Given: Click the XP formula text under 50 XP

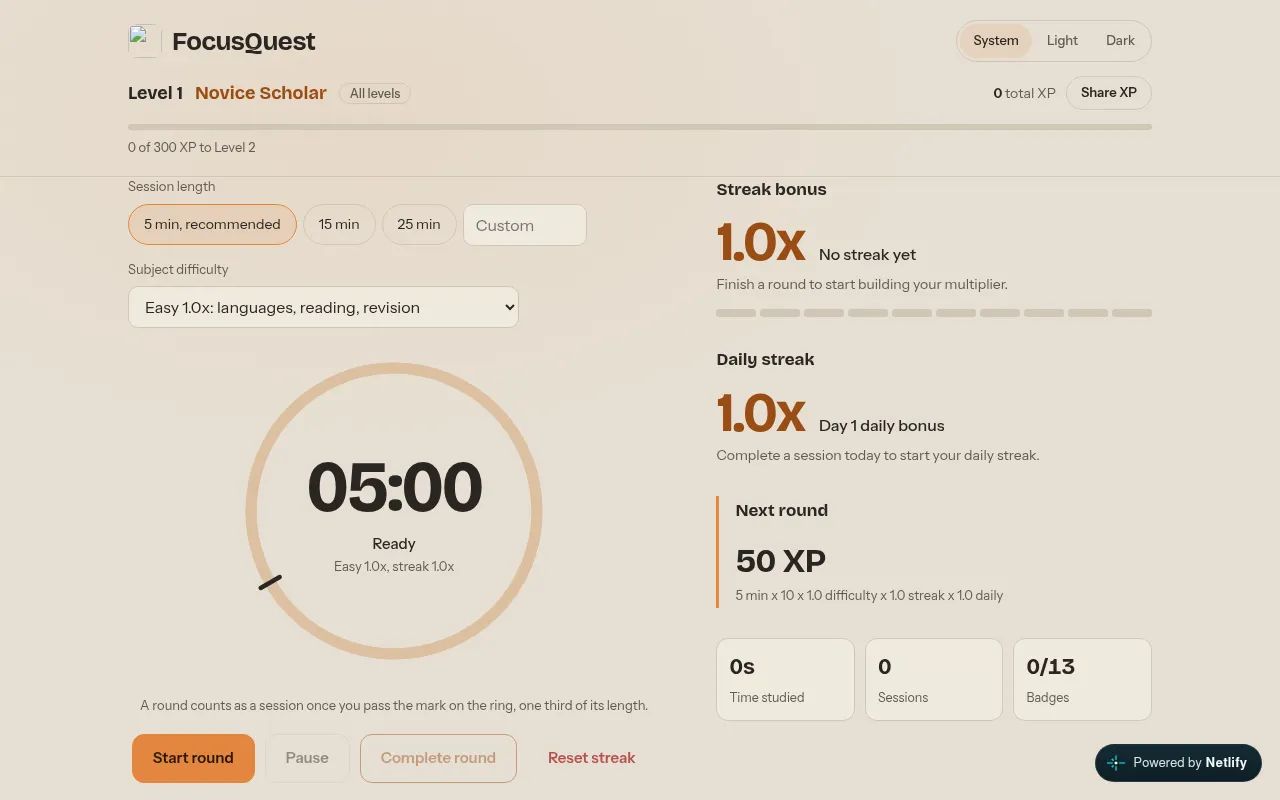Looking at the screenshot, I should 869,595.
